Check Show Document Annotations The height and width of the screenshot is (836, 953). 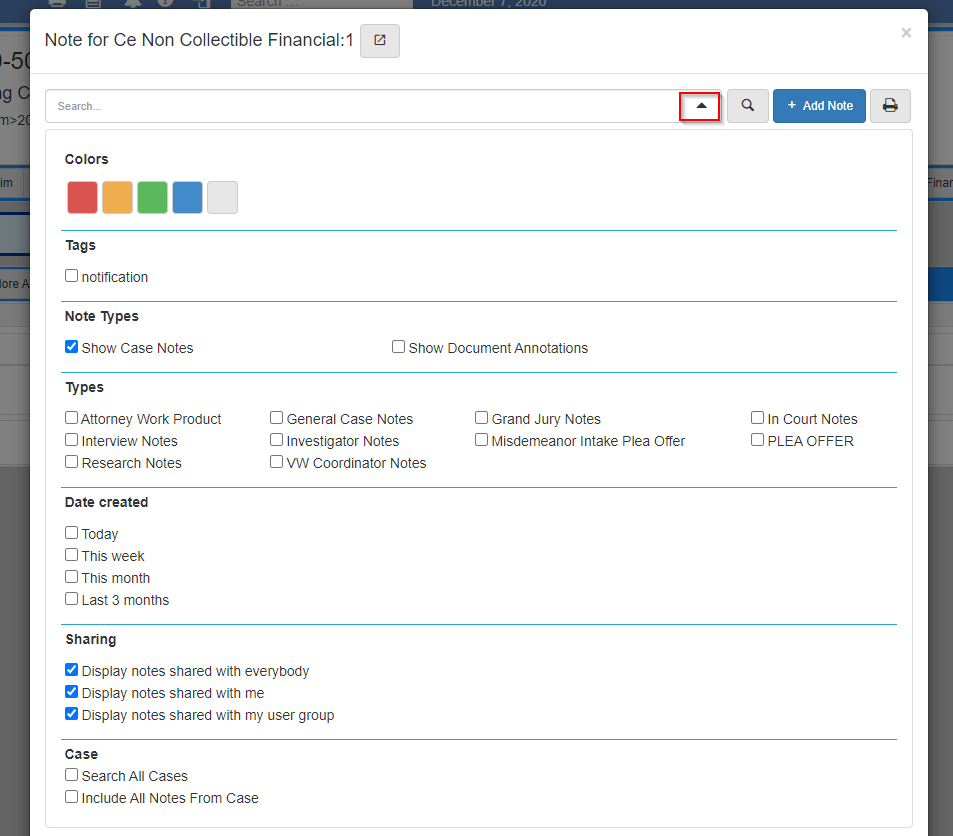coord(399,347)
